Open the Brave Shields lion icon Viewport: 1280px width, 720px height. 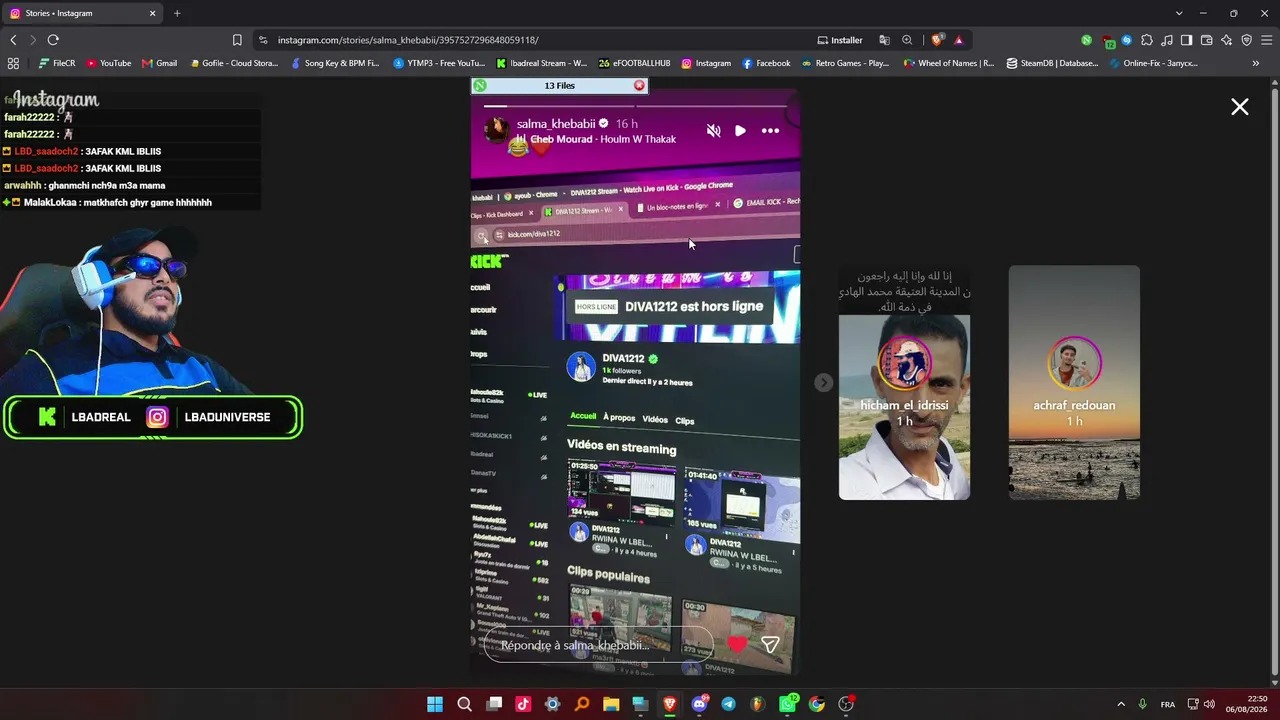click(936, 40)
